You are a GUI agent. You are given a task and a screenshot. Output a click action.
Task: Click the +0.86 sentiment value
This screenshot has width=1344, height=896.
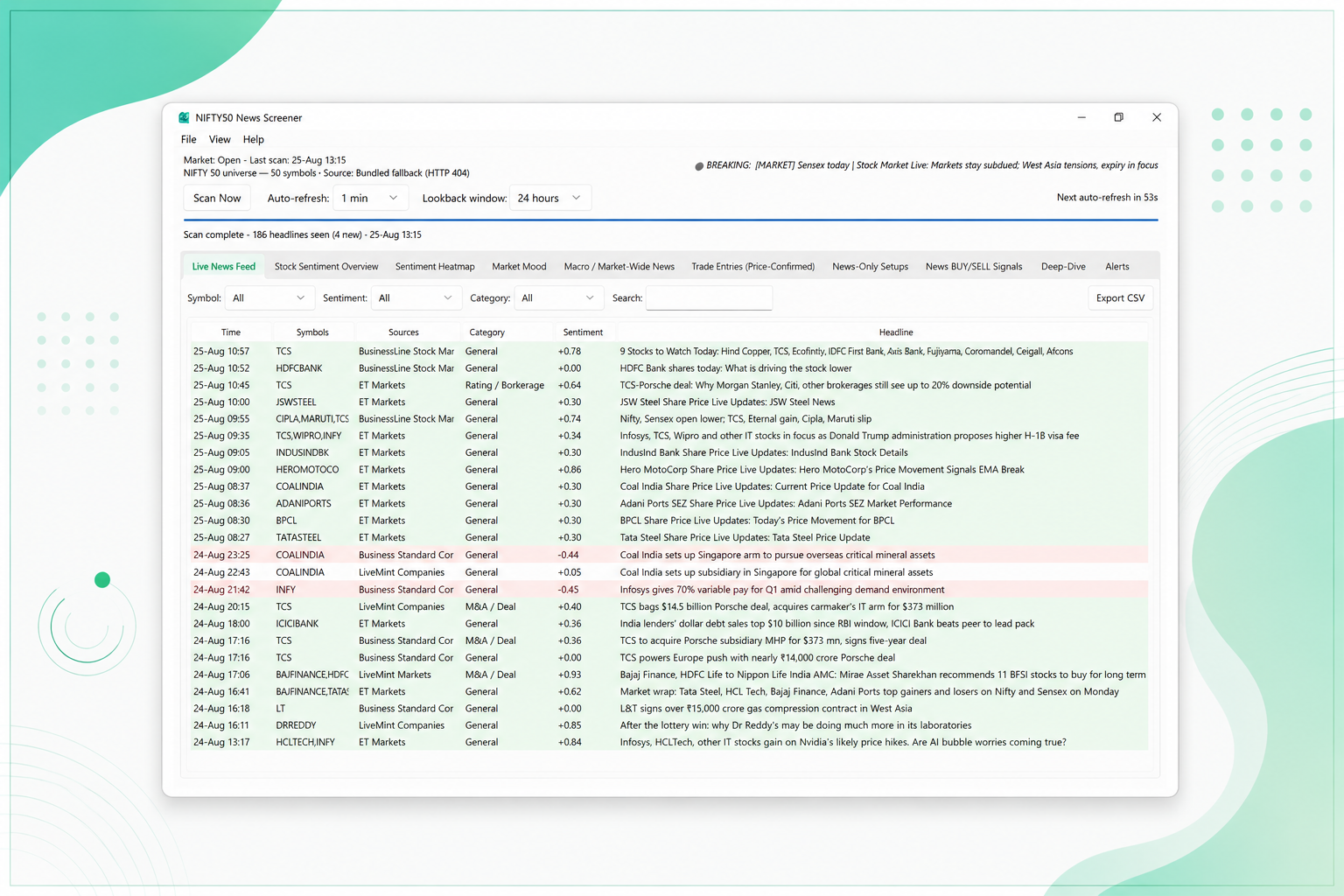click(x=570, y=470)
